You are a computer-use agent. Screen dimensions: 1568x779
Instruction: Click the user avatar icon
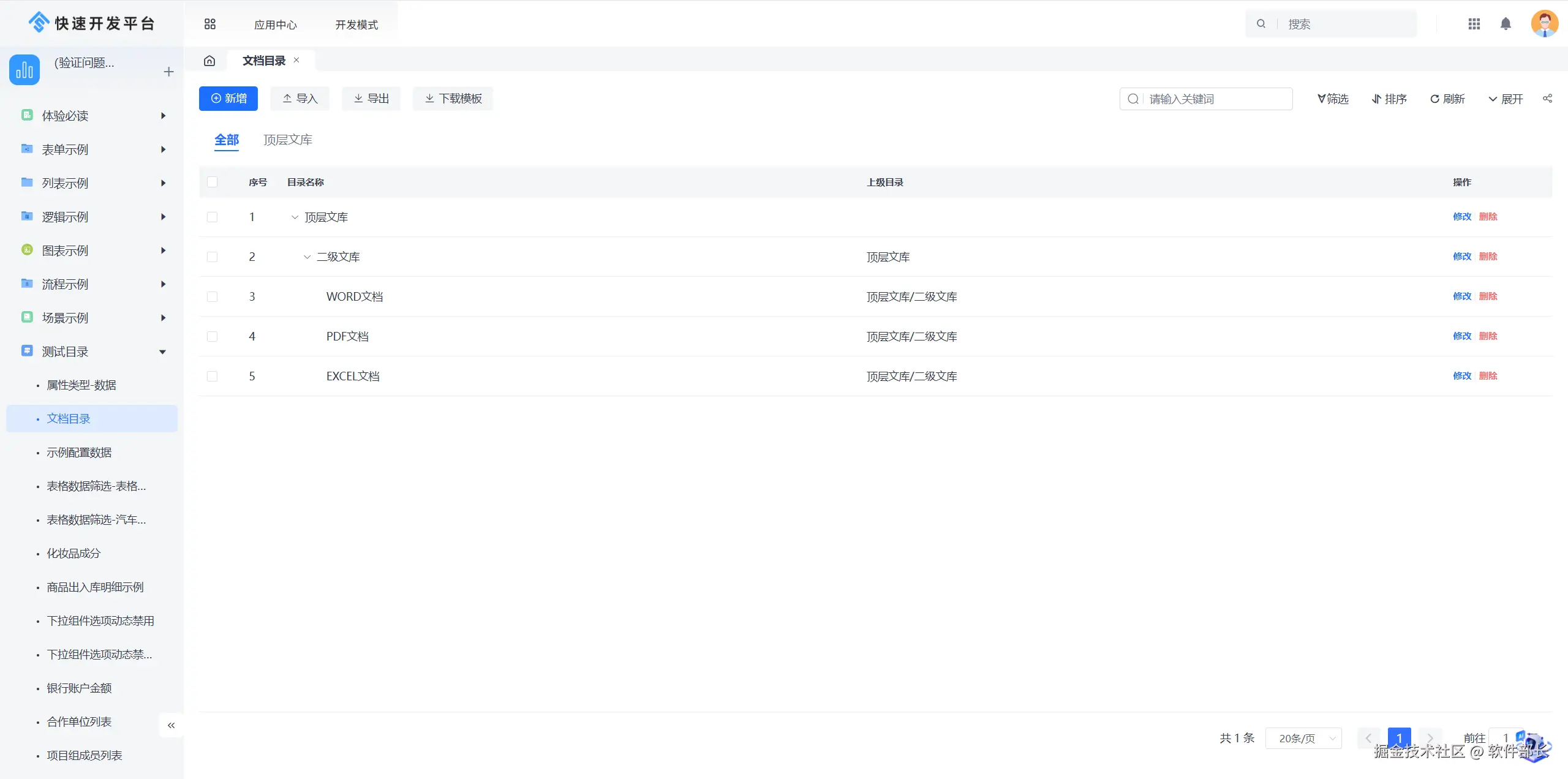point(1544,24)
